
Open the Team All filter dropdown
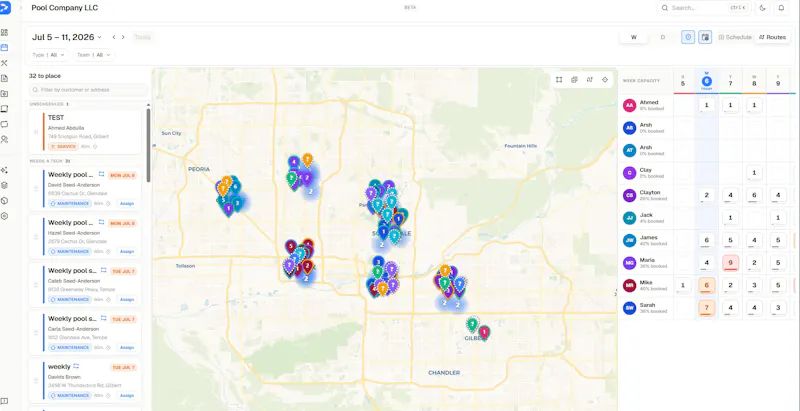pyautogui.click(x=94, y=55)
